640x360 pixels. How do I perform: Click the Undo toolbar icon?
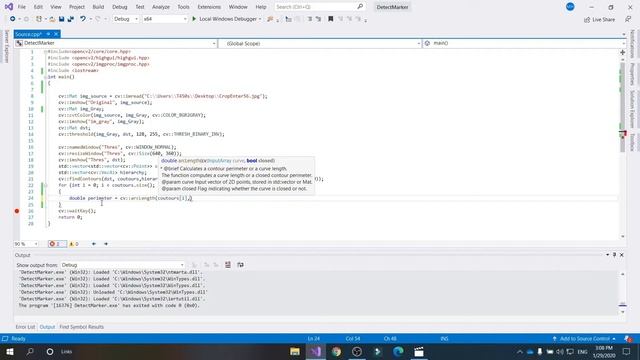click(x=83, y=19)
